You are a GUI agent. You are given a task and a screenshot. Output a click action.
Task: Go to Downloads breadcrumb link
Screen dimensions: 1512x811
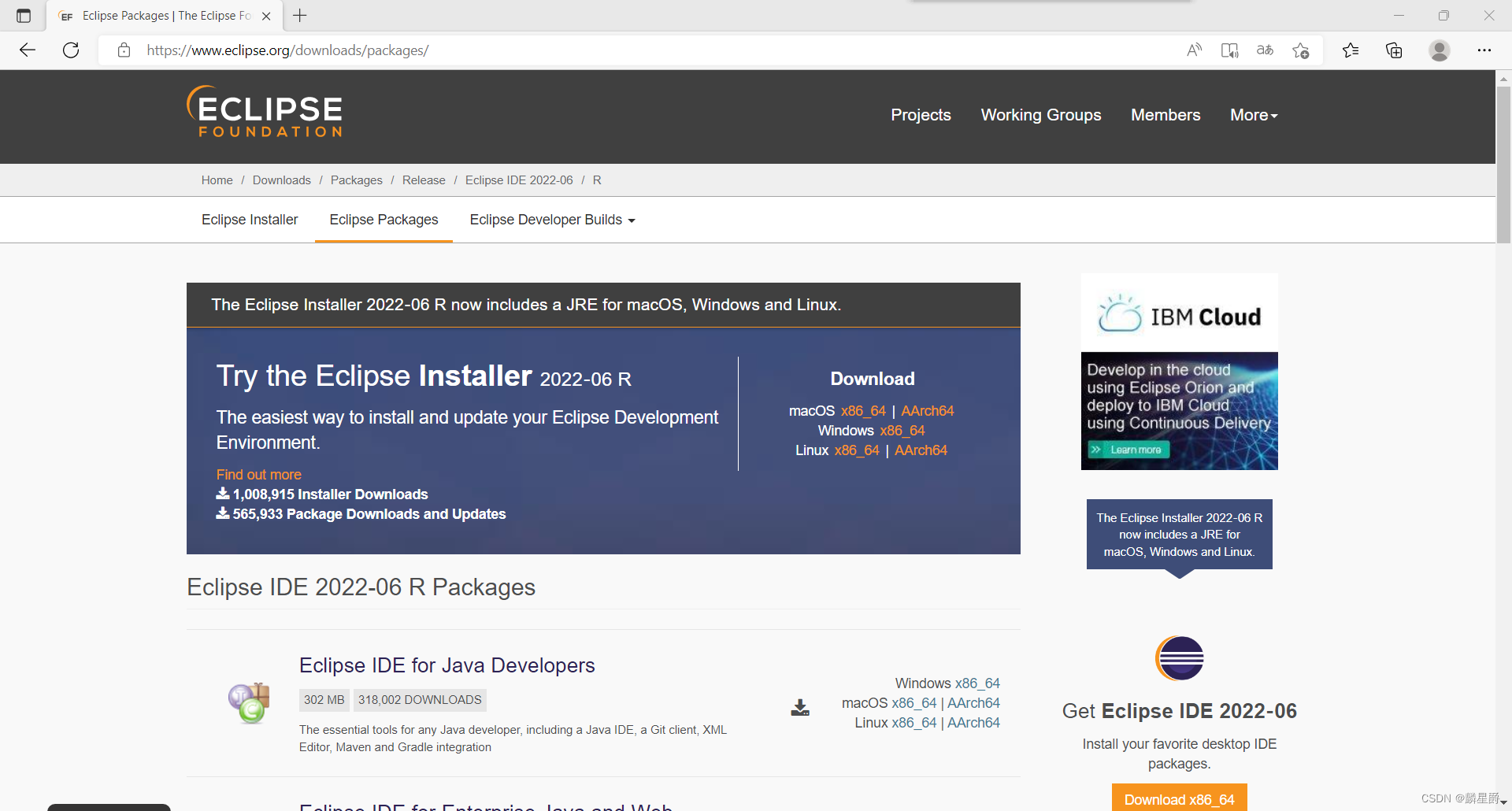pyautogui.click(x=281, y=180)
